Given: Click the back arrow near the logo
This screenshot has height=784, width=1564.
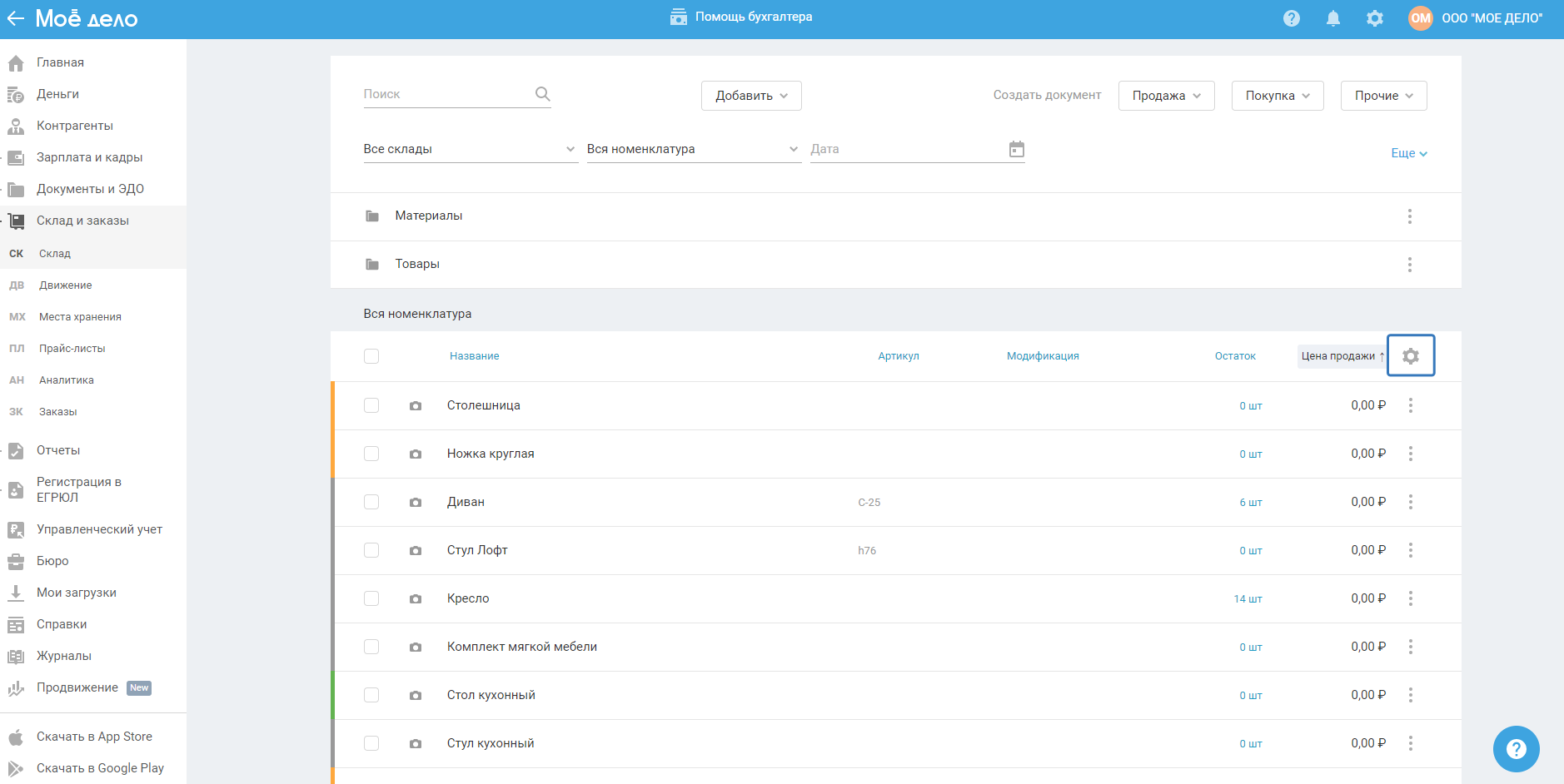Looking at the screenshot, I should (16, 18).
